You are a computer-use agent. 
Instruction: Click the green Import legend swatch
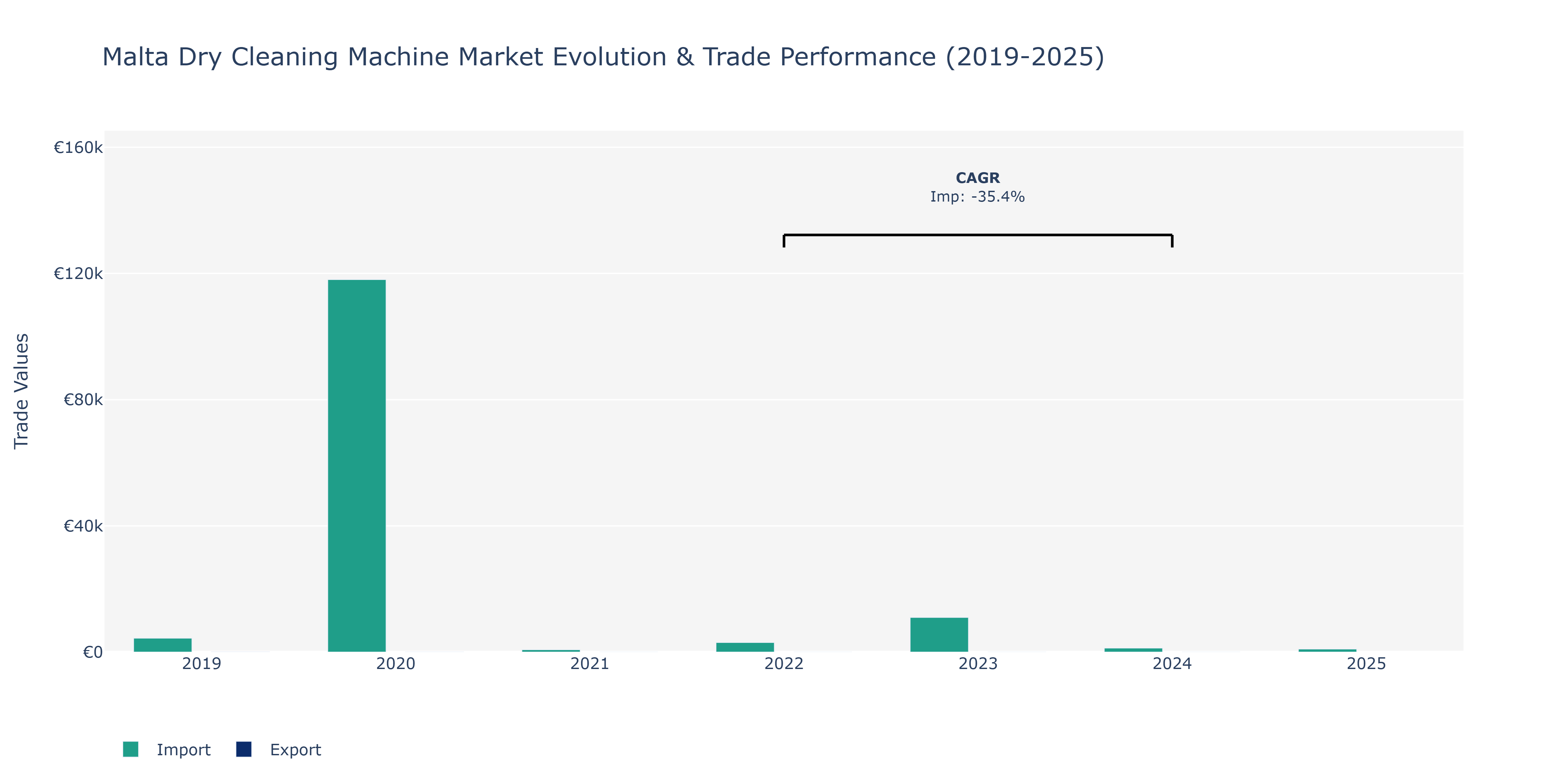[130, 749]
